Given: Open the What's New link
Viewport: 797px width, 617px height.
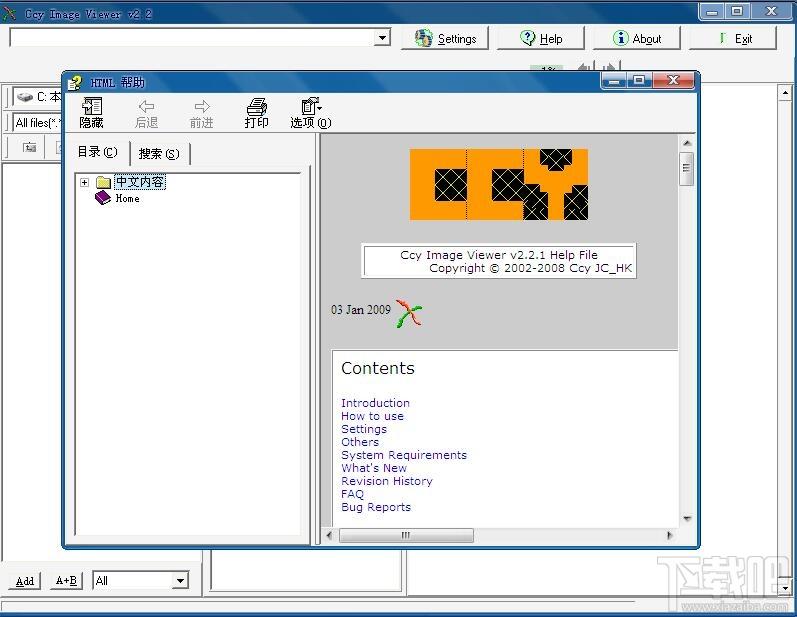Looking at the screenshot, I should pyautogui.click(x=374, y=468).
